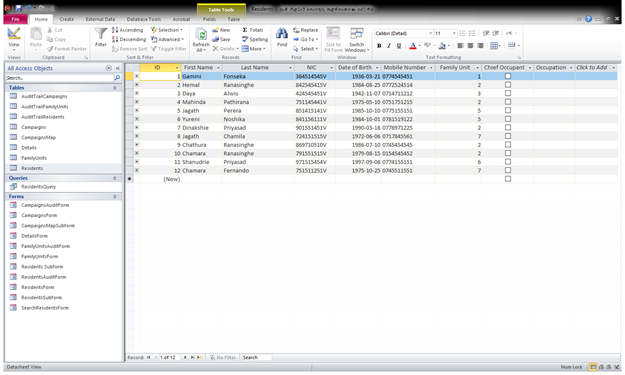The image size is (625, 375).
Task: Switch to the Create ribbon tab
Action: point(67,19)
